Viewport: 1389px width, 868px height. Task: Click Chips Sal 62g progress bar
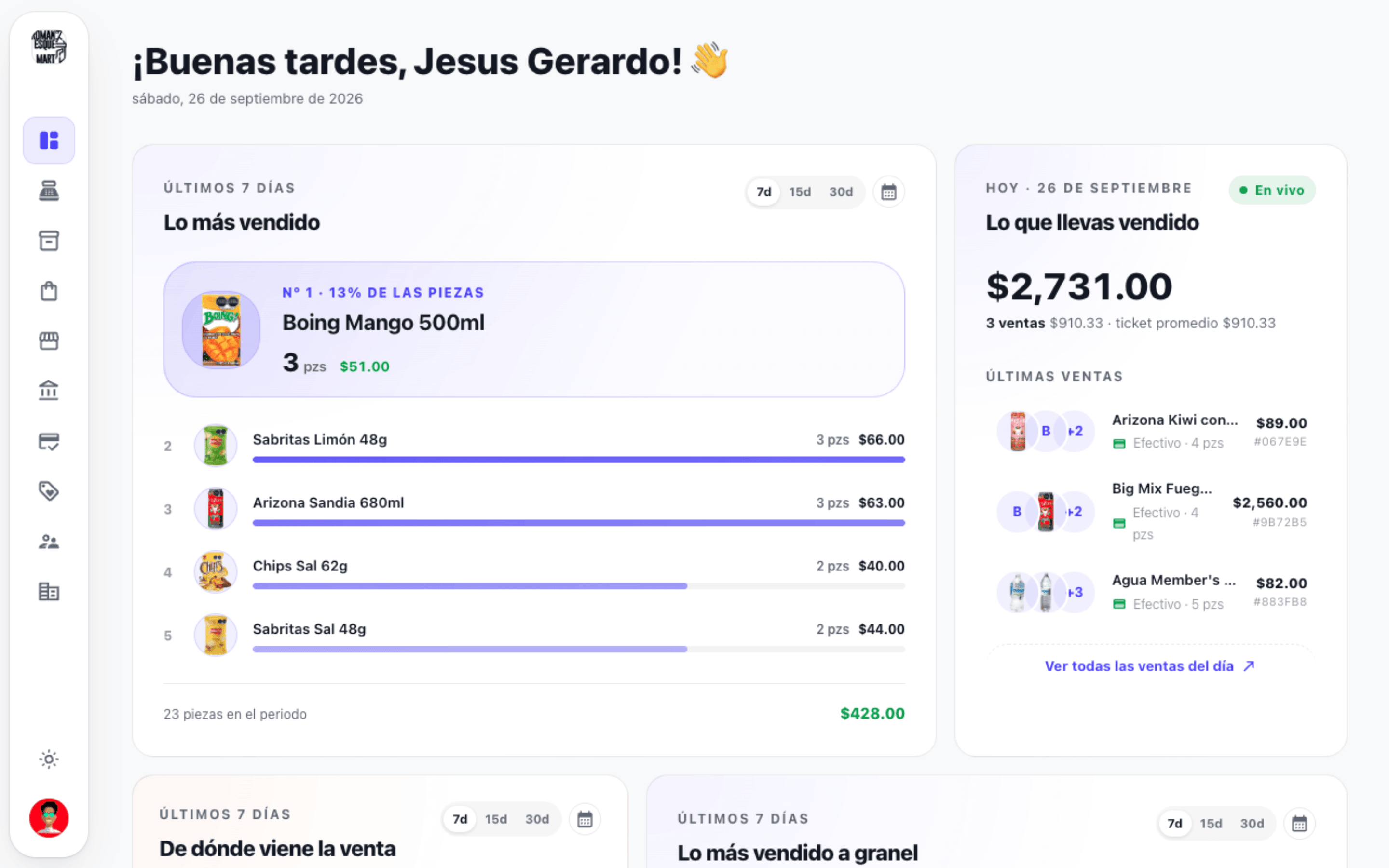[x=579, y=585]
